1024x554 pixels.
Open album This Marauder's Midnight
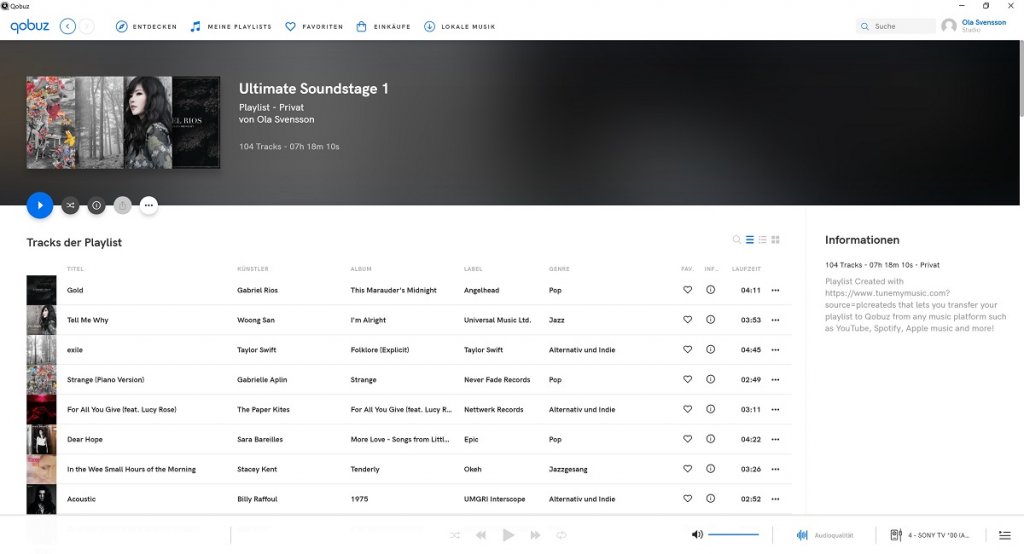point(393,290)
